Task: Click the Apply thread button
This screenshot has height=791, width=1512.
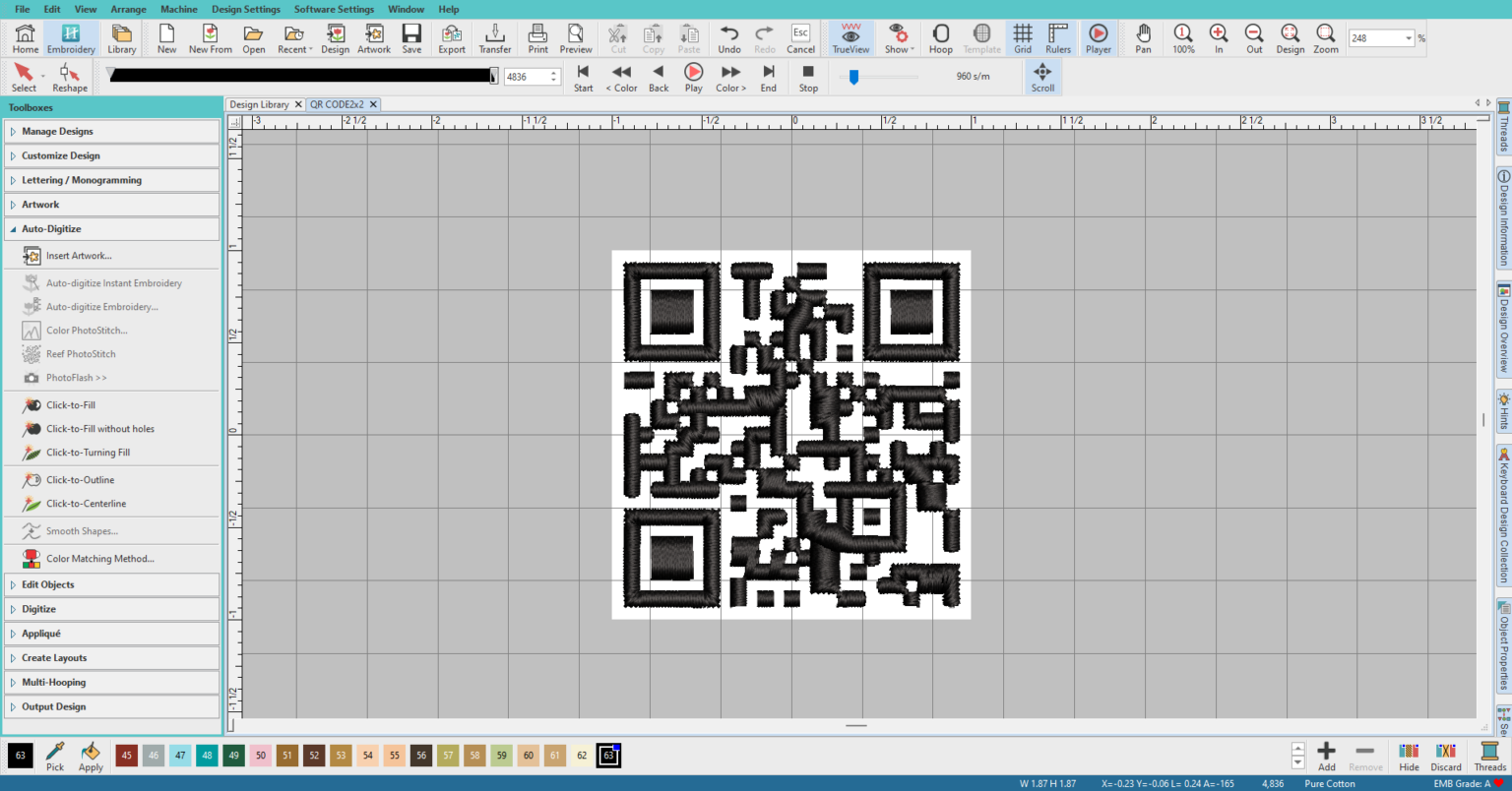Action: pos(89,756)
